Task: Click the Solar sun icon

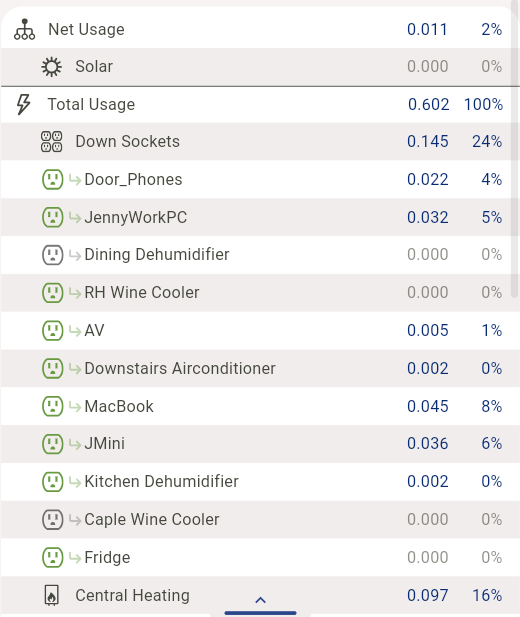Action: 52,67
